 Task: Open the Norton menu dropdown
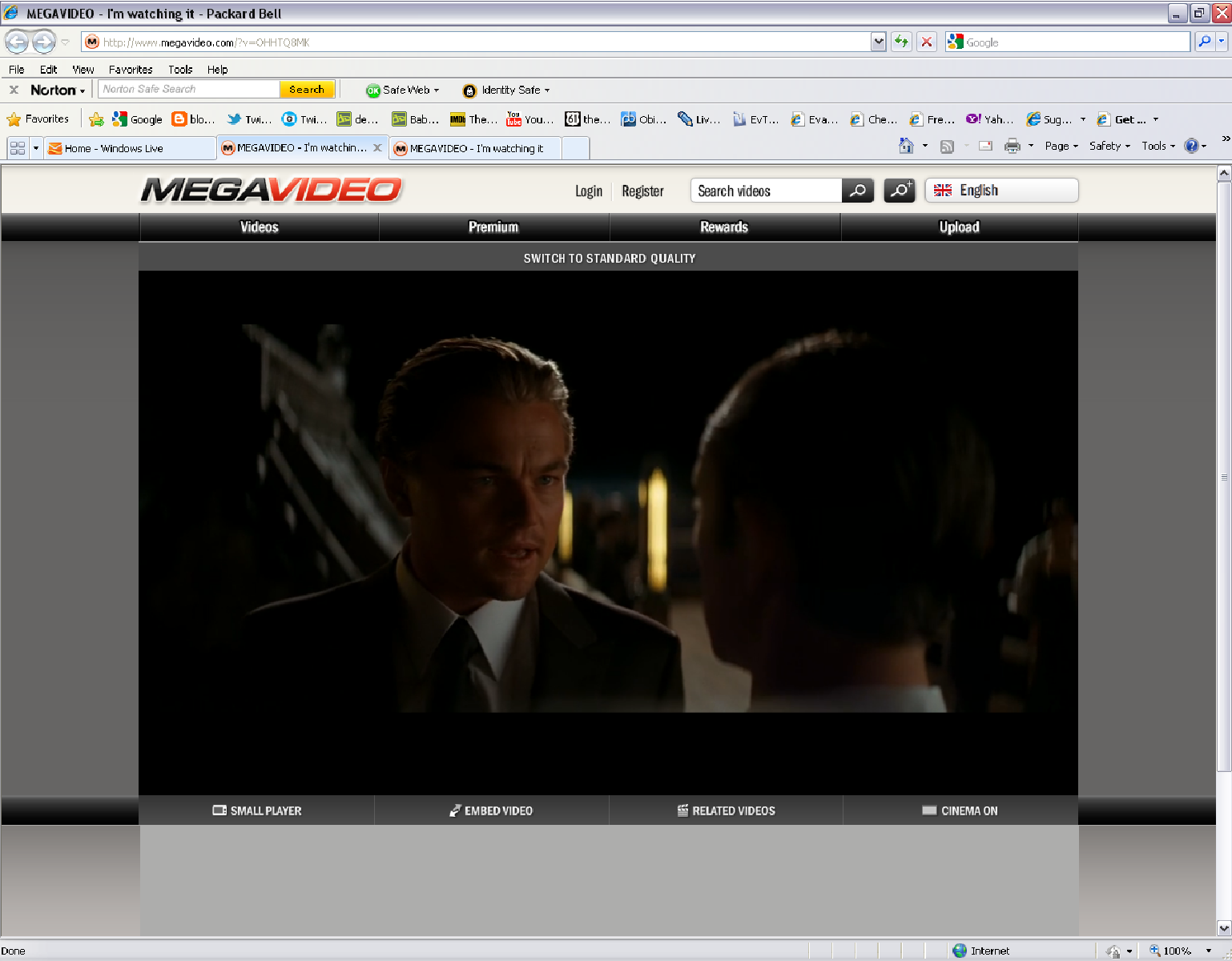[x=58, y=90]
